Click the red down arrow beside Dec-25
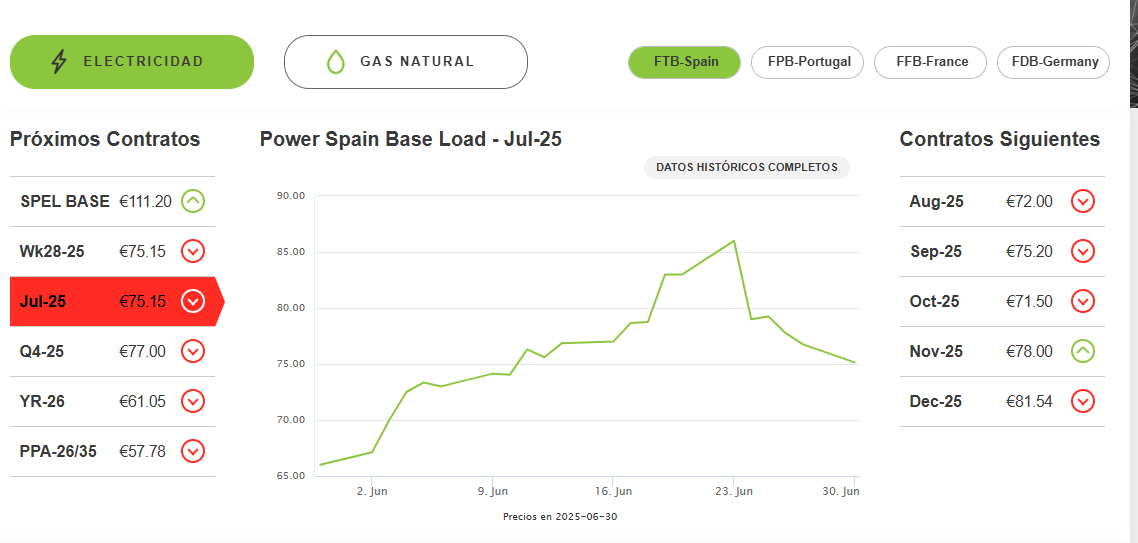This screenshot has height=543, width=1138. (x=1083, y=401)
